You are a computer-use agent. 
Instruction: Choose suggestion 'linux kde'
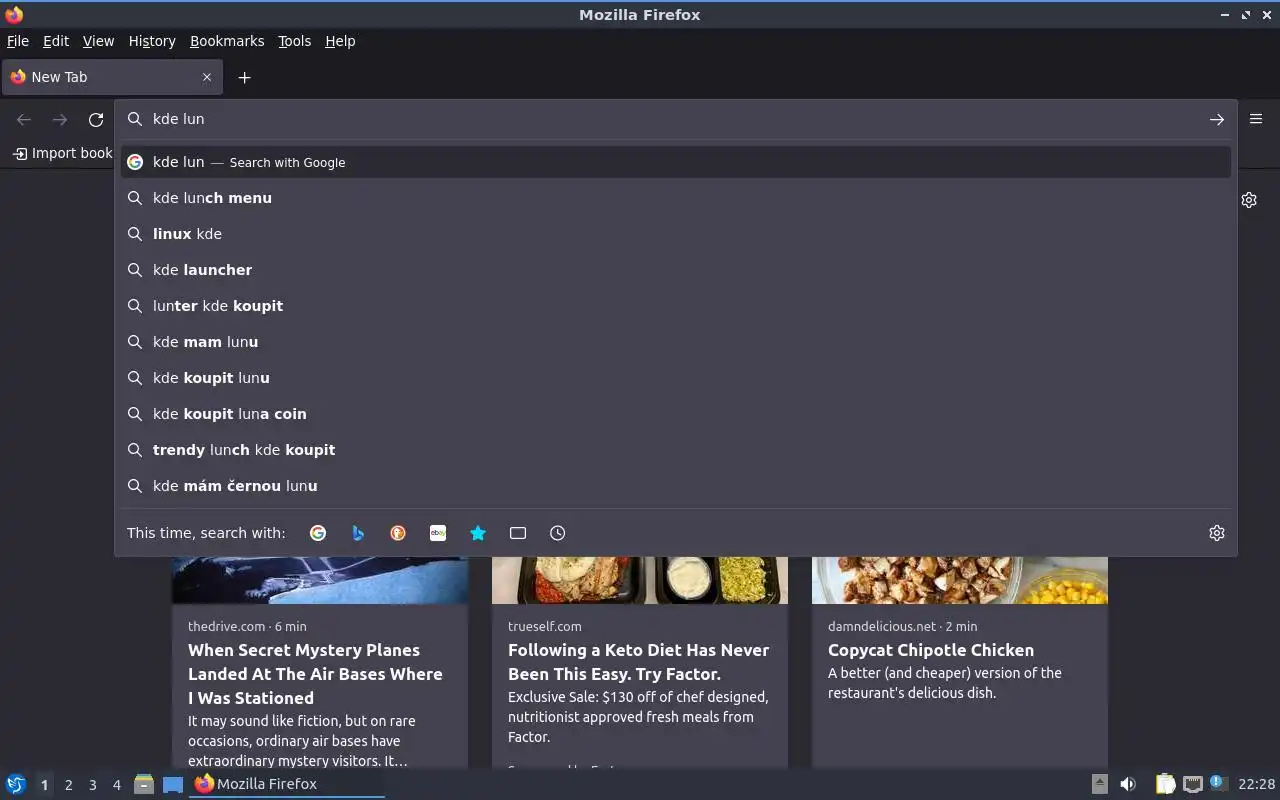676,234
